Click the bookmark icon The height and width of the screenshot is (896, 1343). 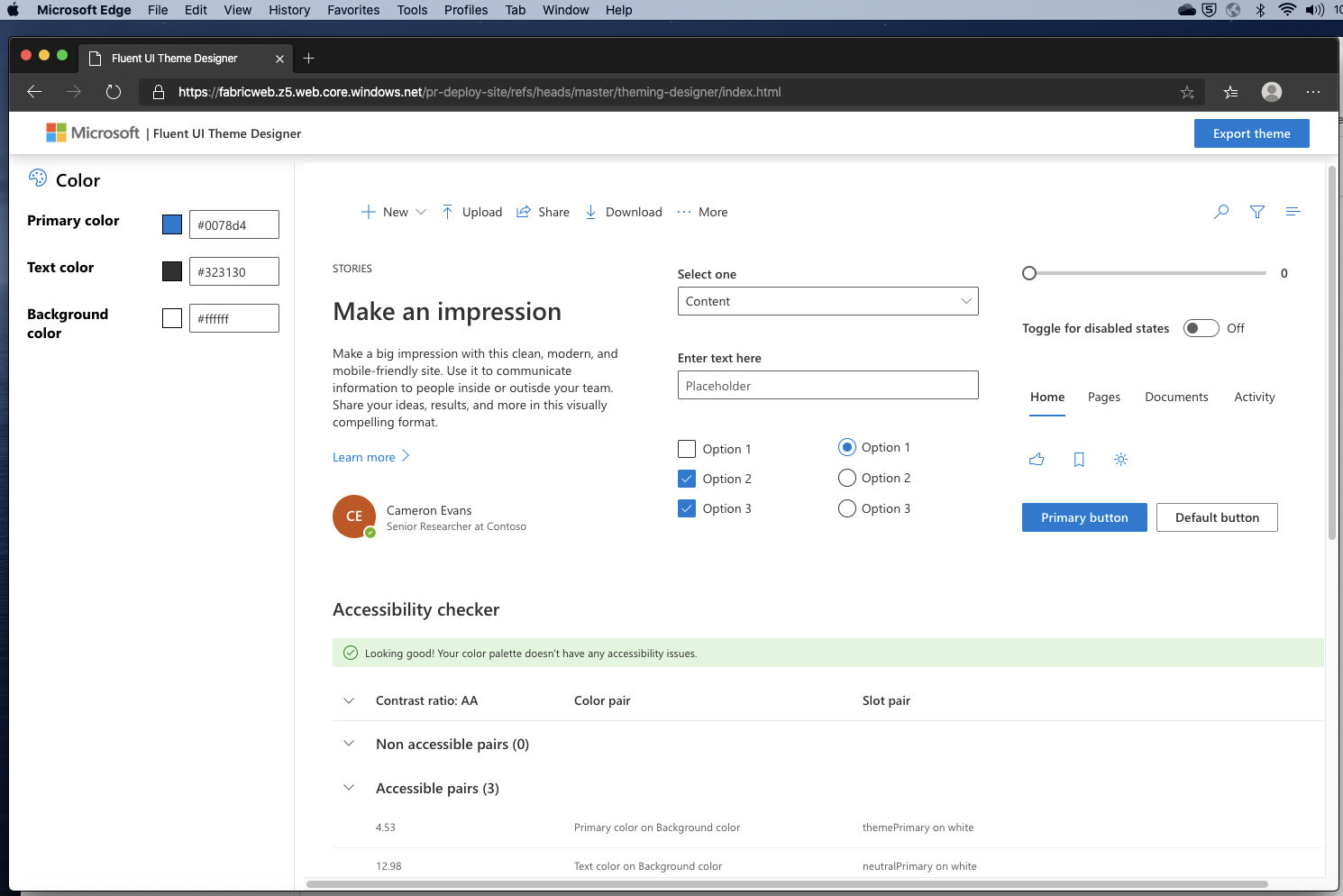tap(1079, 459)
